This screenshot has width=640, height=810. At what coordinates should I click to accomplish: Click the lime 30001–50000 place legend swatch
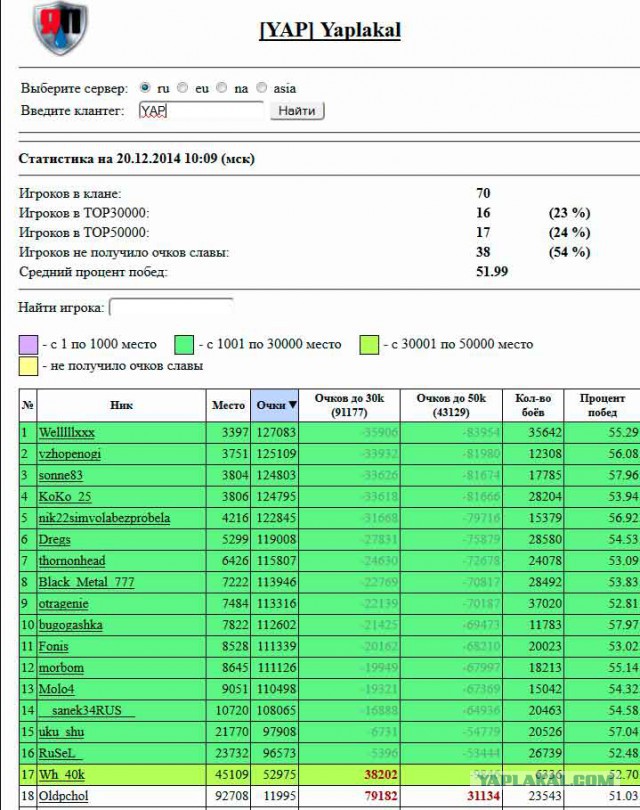[x=369, y=345]
